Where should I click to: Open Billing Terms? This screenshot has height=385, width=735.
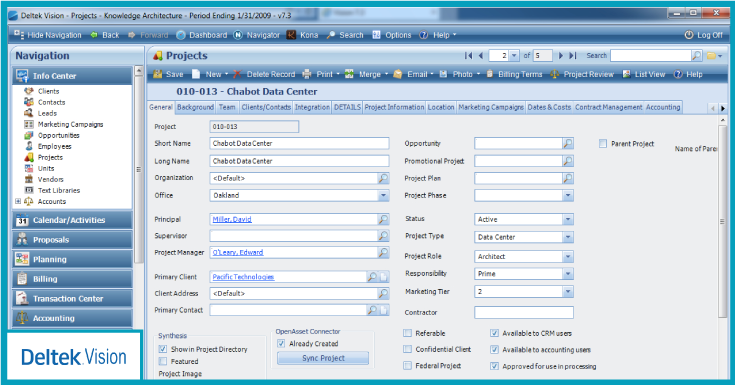coord(514,74)
